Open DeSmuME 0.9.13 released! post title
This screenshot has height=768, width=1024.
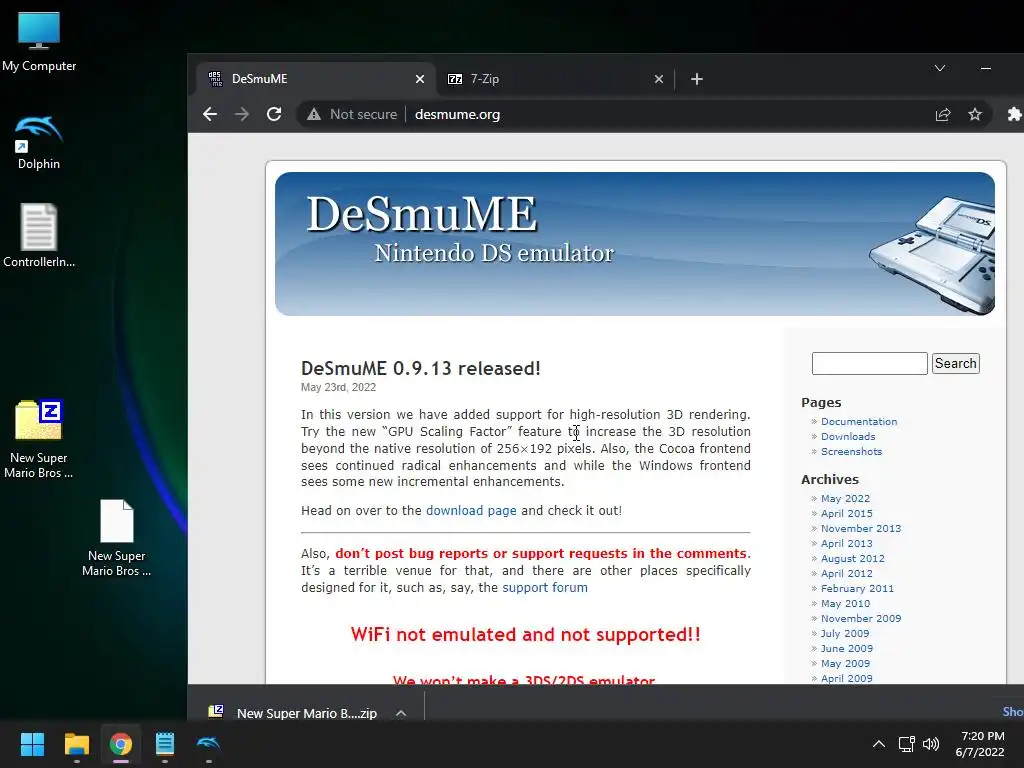pyautogui.click(x=421, y=368)
